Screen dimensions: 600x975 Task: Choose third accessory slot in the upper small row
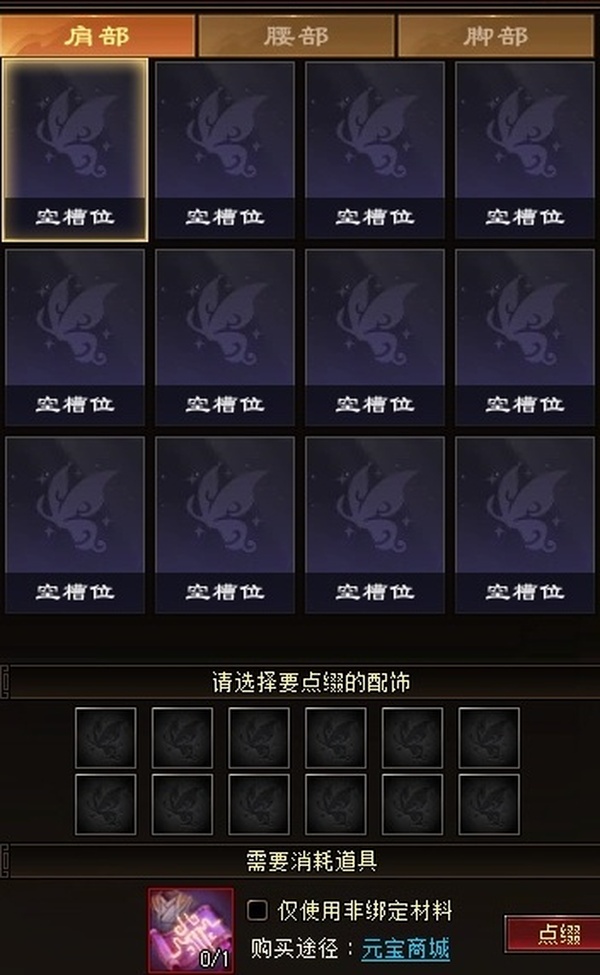(x=259, y=737)
